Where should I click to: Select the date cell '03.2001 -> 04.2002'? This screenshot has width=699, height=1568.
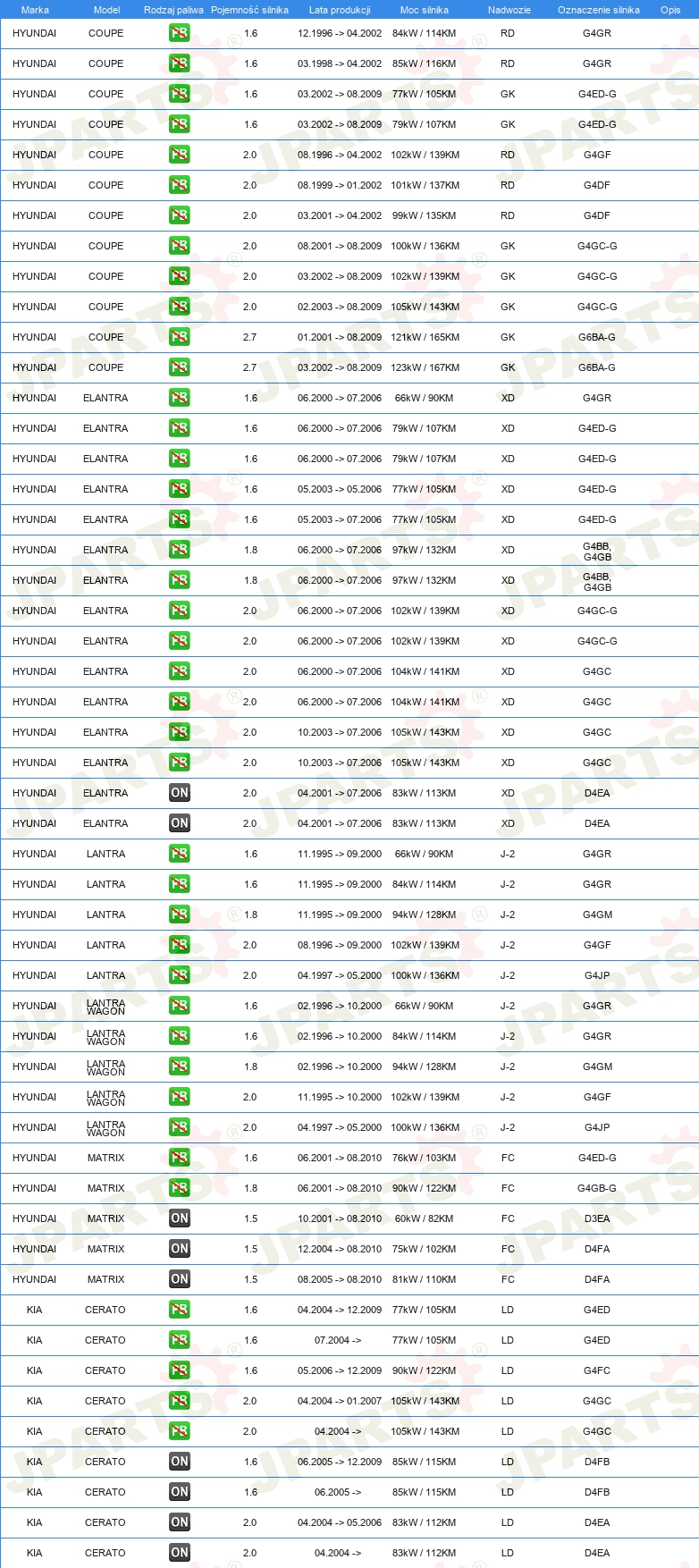340,215
